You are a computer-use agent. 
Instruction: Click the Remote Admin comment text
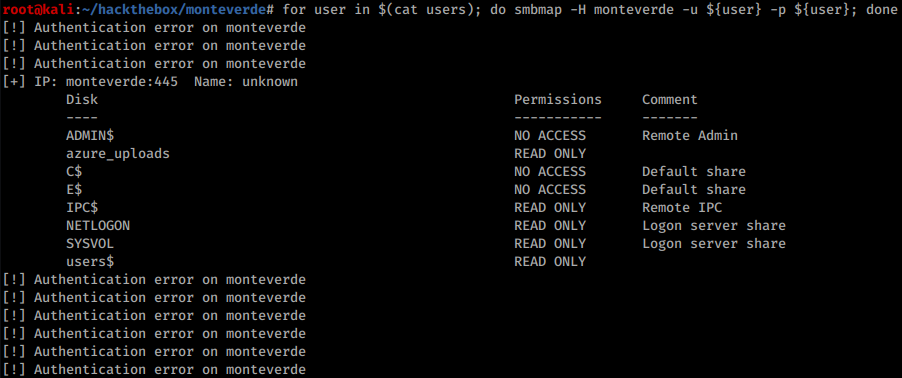(x=690, y=136)
